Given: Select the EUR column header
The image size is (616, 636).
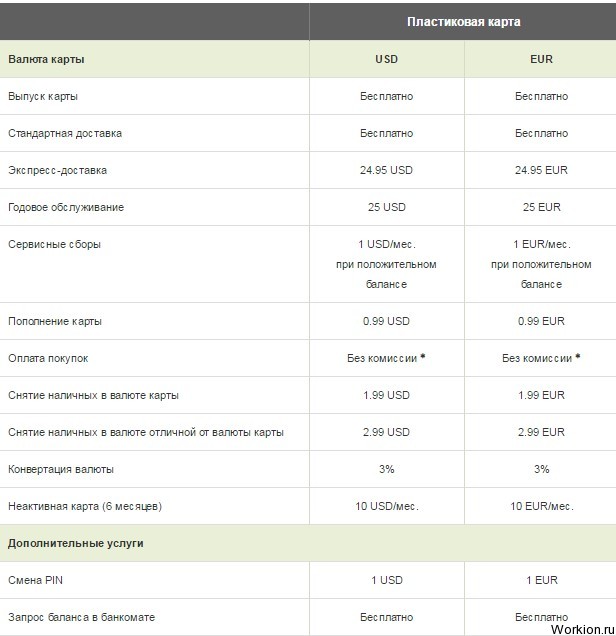Looking at the screenshot, I should click(541, 59).
